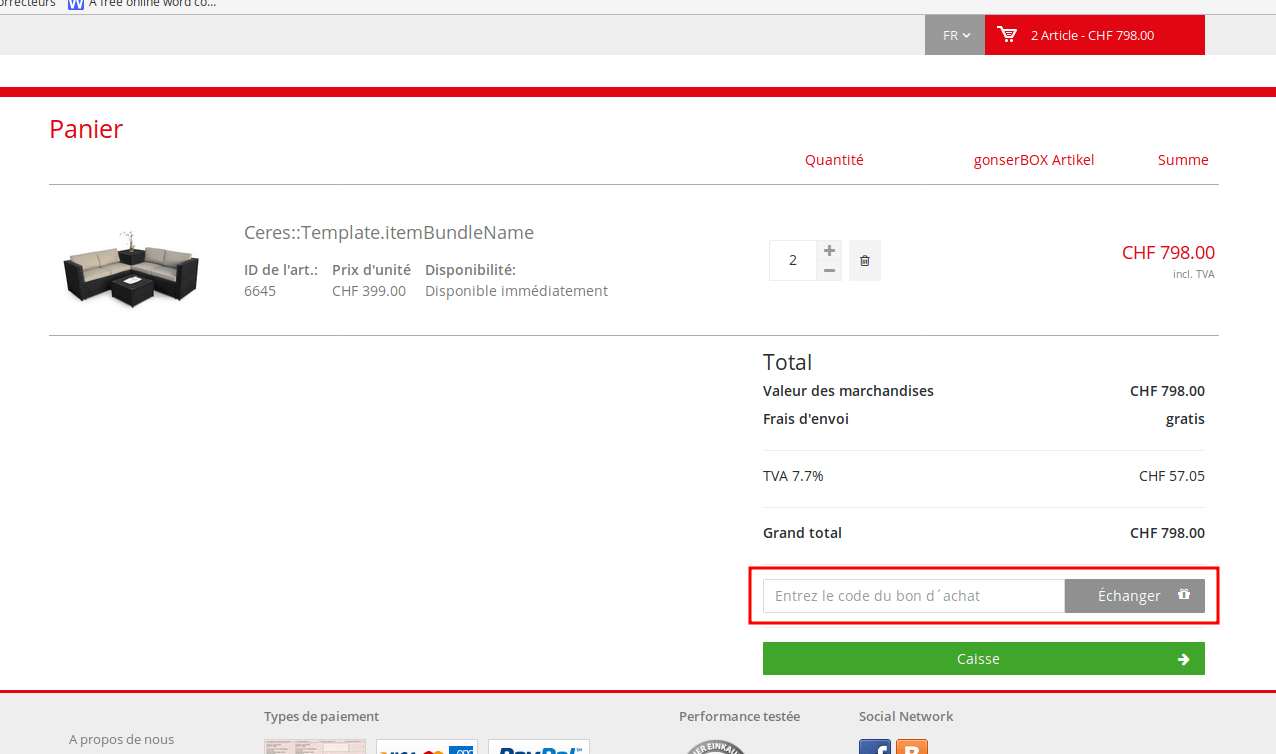Click the gift icon on the Échanger button
1276x754 pixels.
pyautogui.click(x=1184, y=595)
